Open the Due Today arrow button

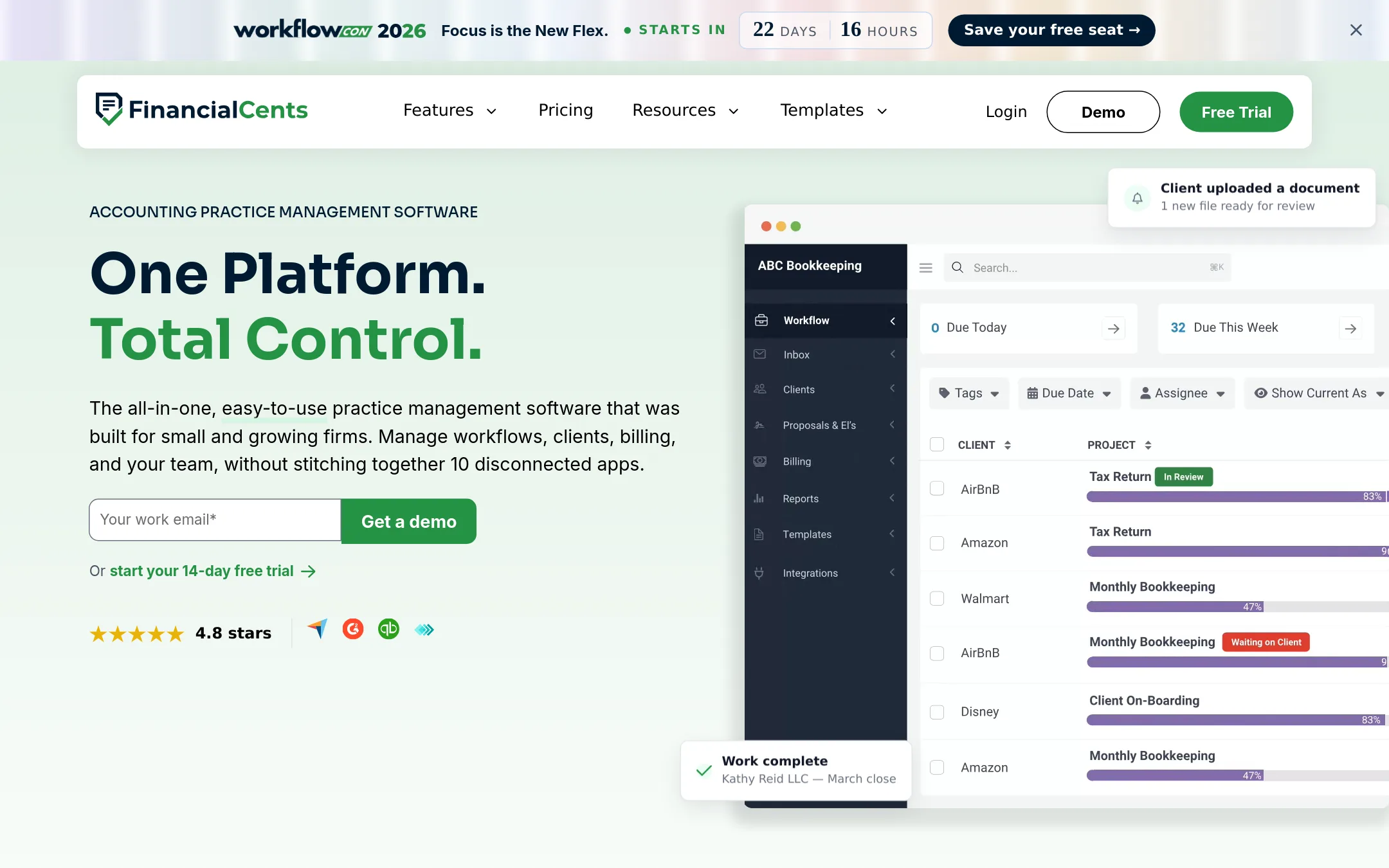point(1113,329)
